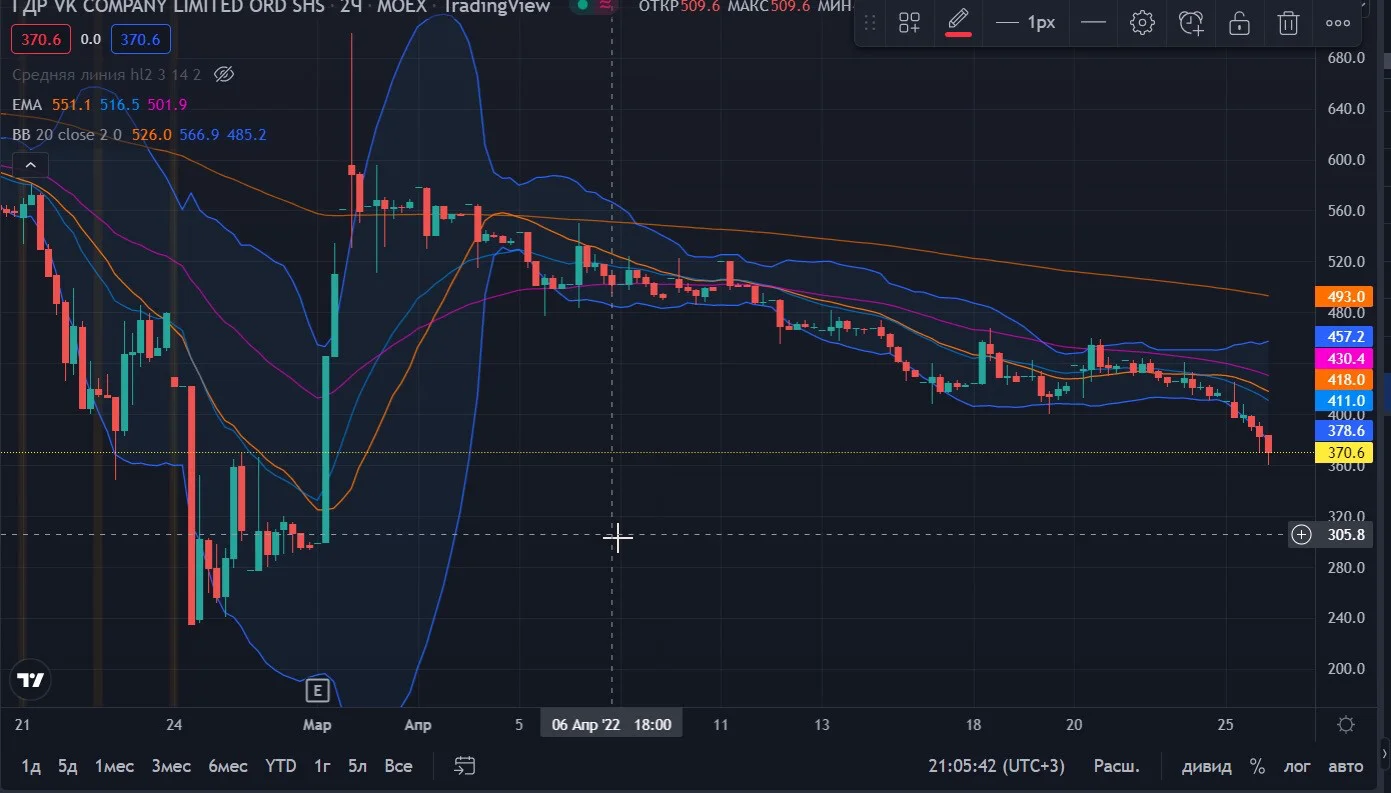
Task: Click the Мар label on time axis
Action: click(x=317, y=725)
